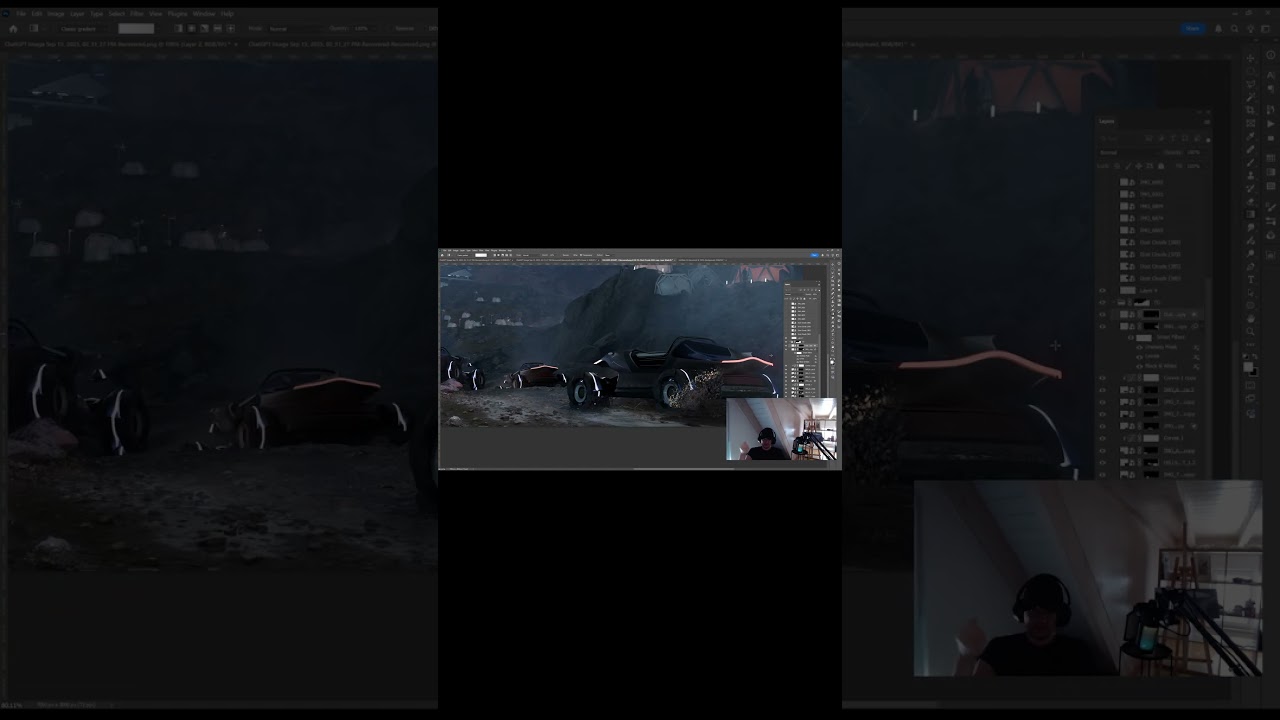Open the Image menu
This screenshot has width=1280, height=720.
56,13
